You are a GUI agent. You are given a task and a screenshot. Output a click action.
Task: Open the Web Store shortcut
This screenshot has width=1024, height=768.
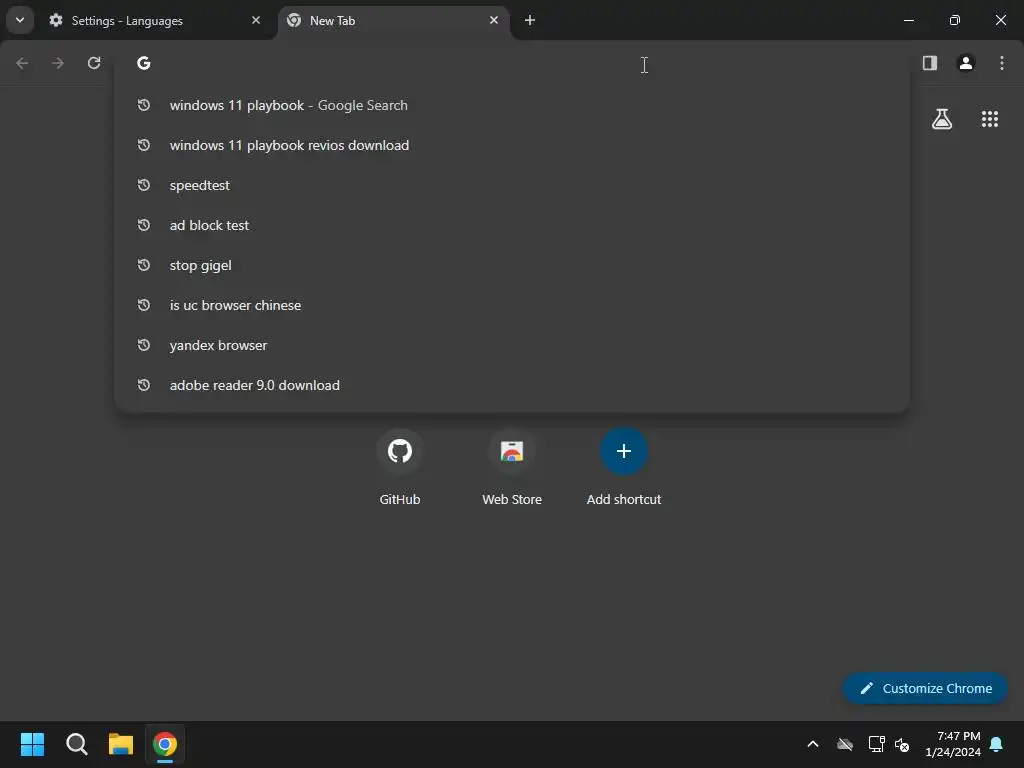[512, 467]
